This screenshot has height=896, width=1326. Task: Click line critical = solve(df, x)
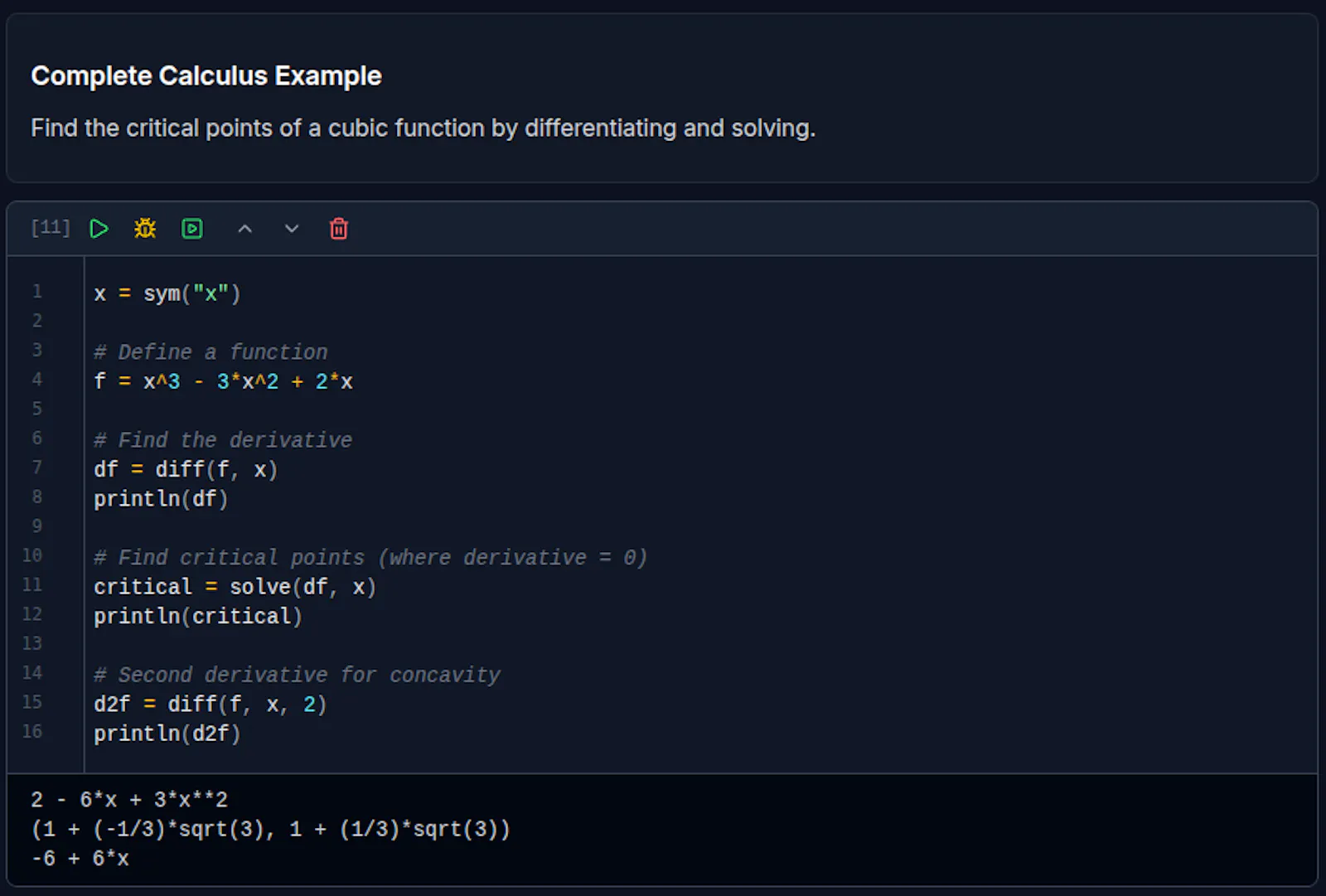pyautogui.click(x=235, y=587)
